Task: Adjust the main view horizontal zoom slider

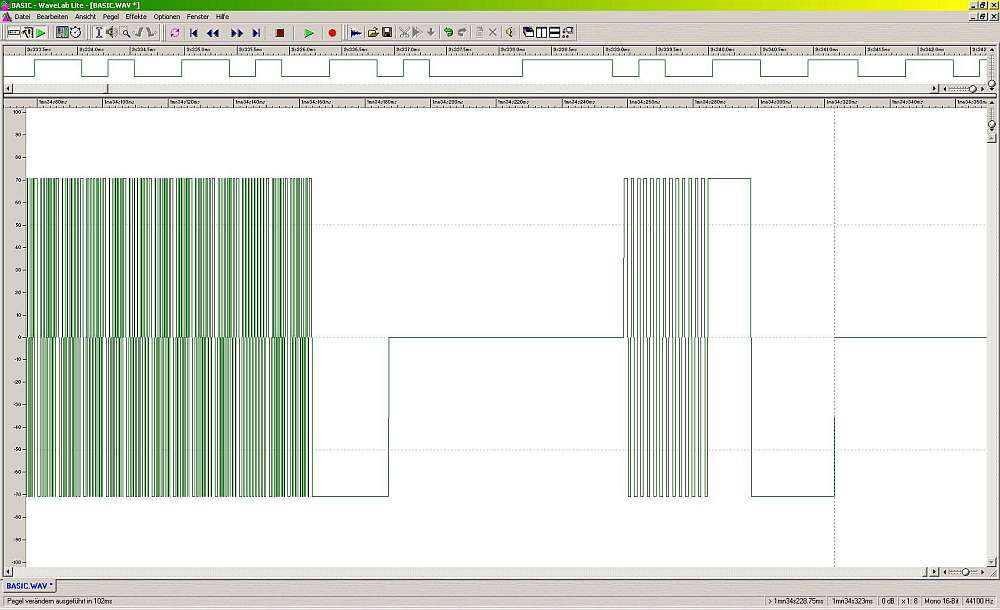Action: coord(965,572)
